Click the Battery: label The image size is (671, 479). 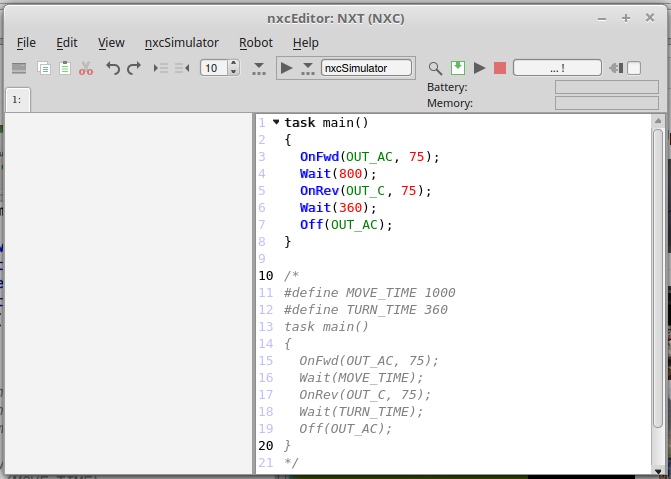[447, 87]
